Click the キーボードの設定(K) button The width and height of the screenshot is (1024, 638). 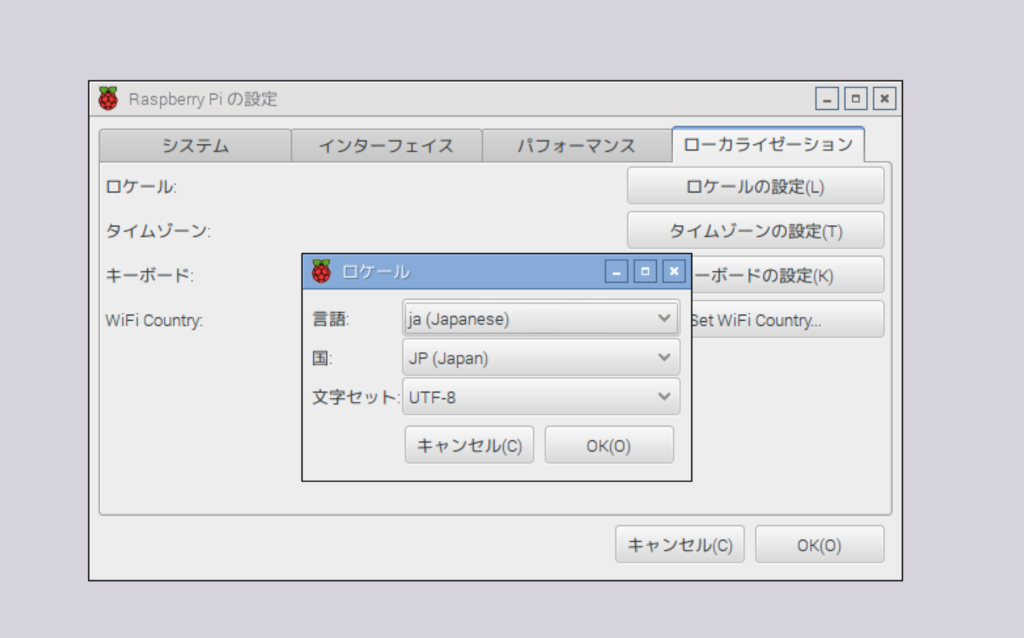788,275
